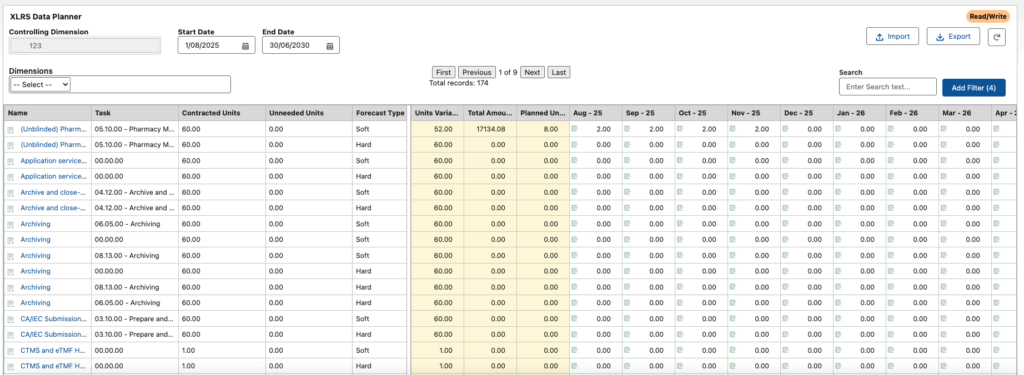Click row icon beside Hard CTMS and eTMF entry

tap(10, 366)
